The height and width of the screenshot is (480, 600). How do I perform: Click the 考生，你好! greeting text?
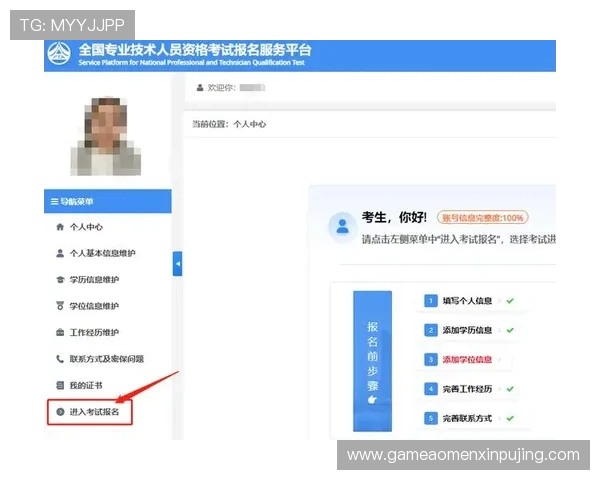[x=394, y=217]
